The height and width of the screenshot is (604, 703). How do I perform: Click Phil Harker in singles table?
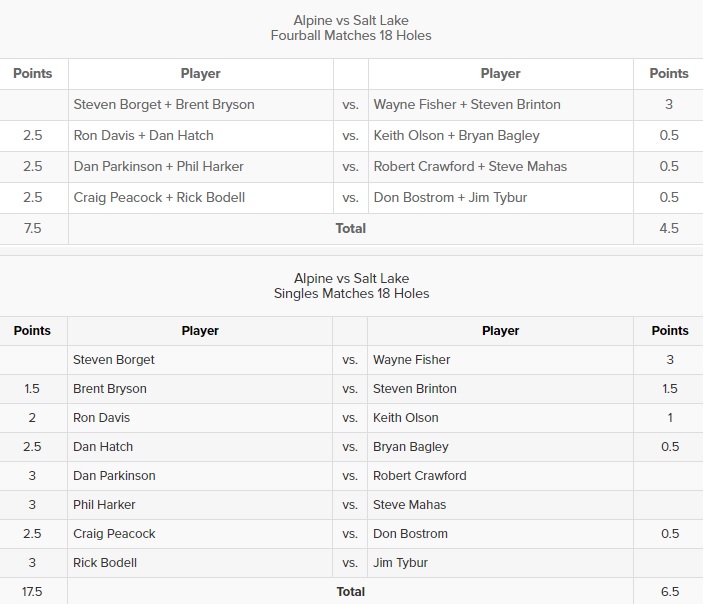[x=104, y=505]
